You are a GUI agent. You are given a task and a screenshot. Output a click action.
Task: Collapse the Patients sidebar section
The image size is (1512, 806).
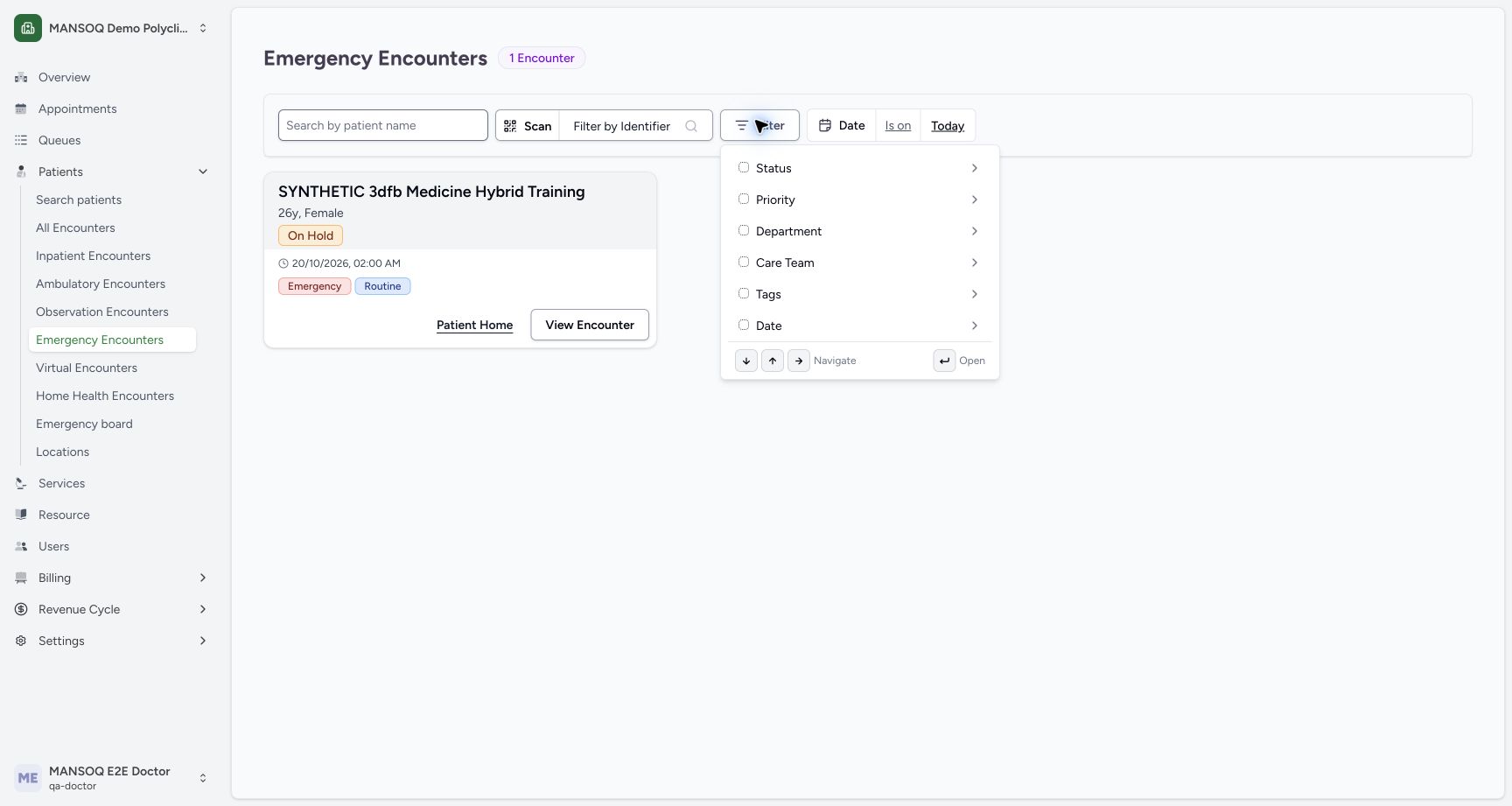[202, 172]
